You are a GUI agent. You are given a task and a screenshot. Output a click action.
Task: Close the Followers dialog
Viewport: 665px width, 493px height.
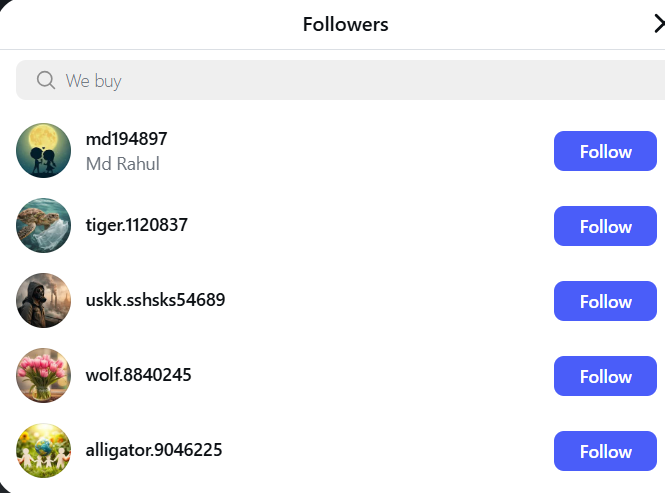point(658,24)
